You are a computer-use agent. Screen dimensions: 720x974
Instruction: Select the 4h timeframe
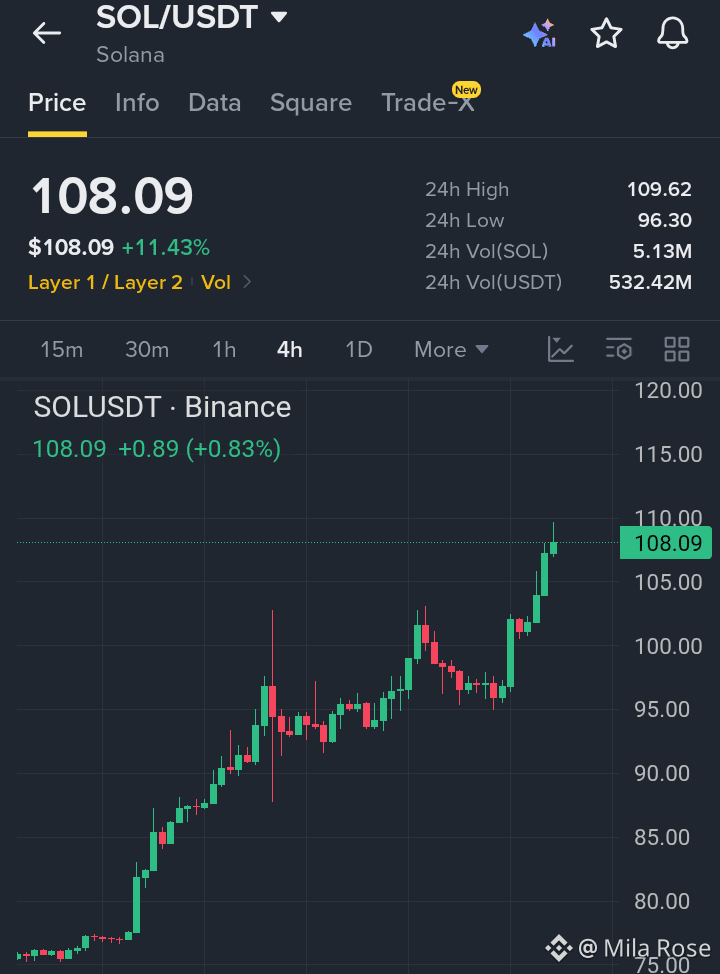click(x=289, y=349)
